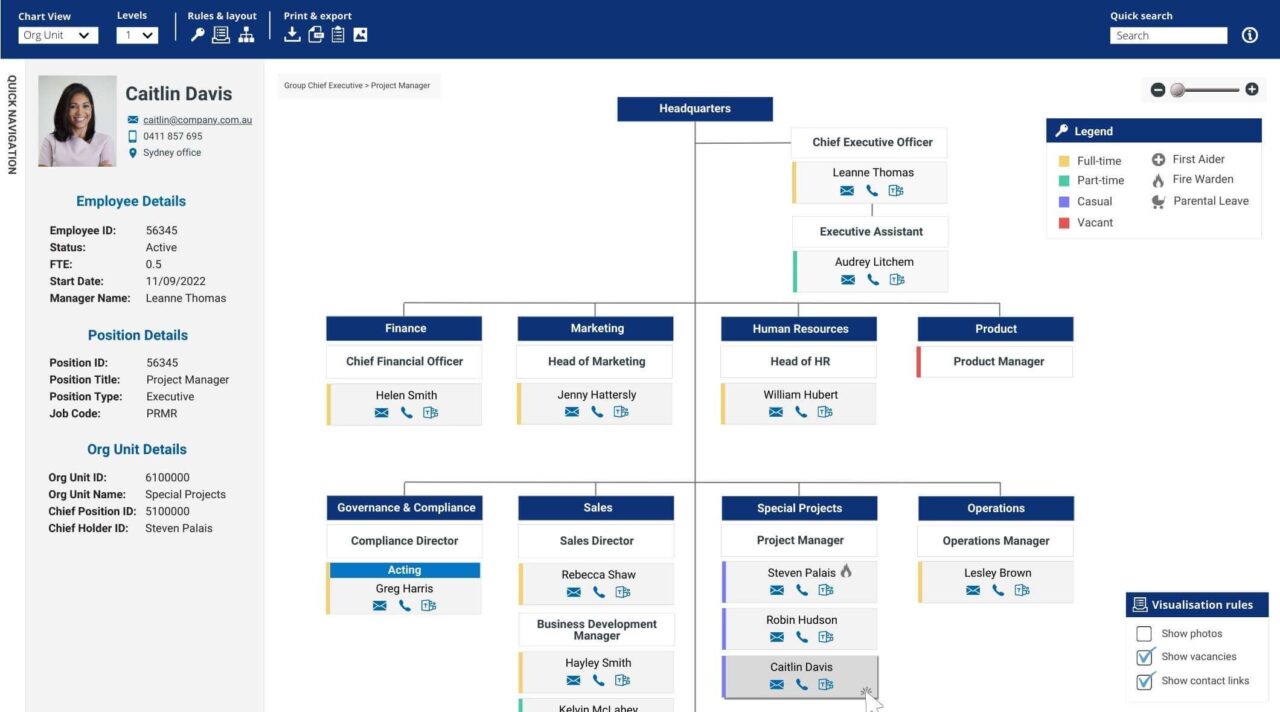Click the hierarchy layout icon in Rules & layout

(244, 33)
